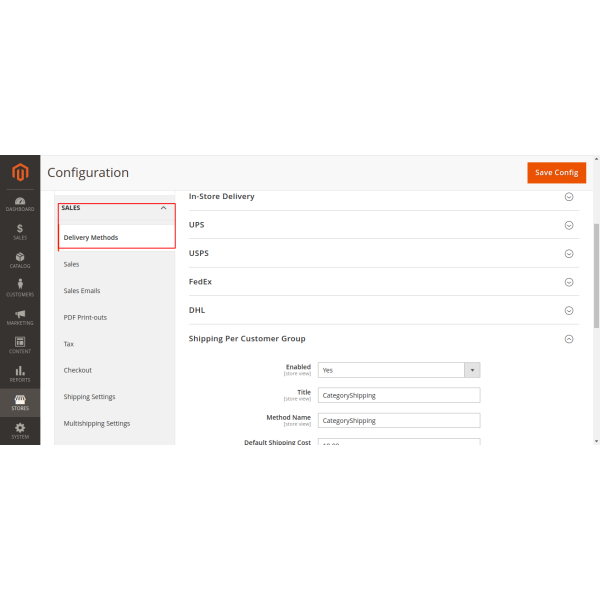This screenshot has height=600, width=600.
Task: Collapse the Shipping Per Customer Group section
Action: (569, 339)
